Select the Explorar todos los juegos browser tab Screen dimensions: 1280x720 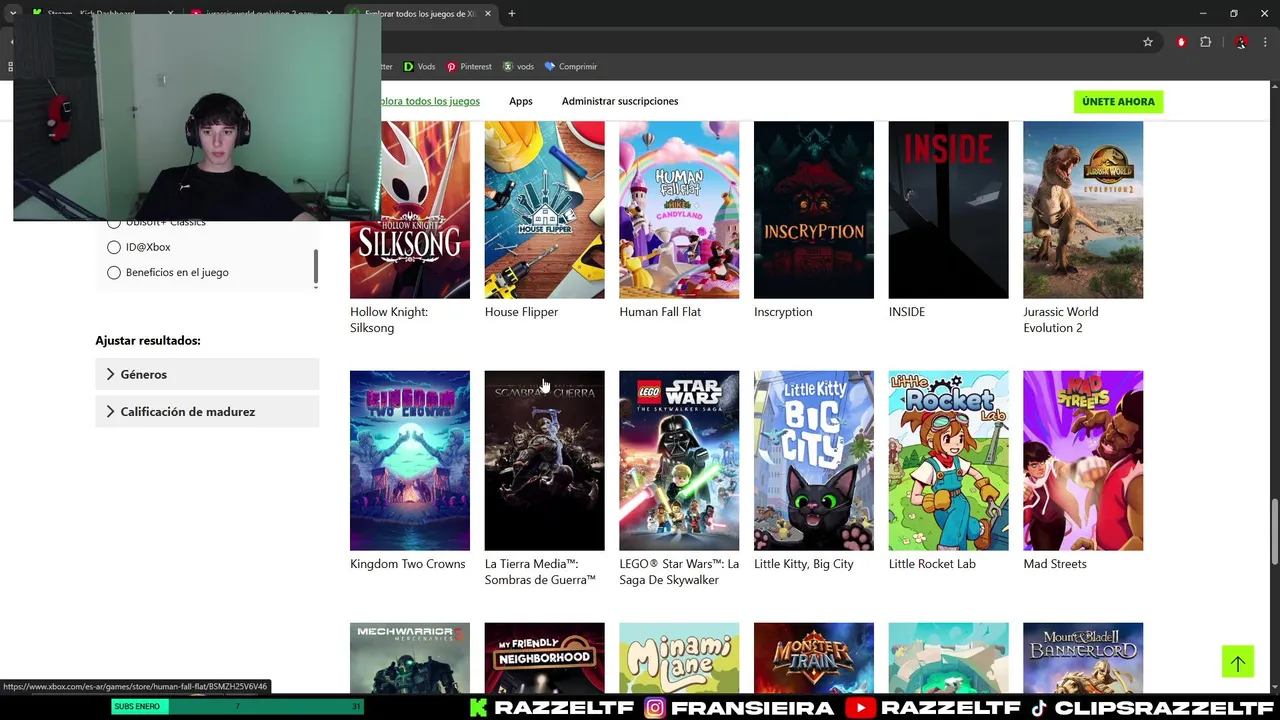point(418,13)
